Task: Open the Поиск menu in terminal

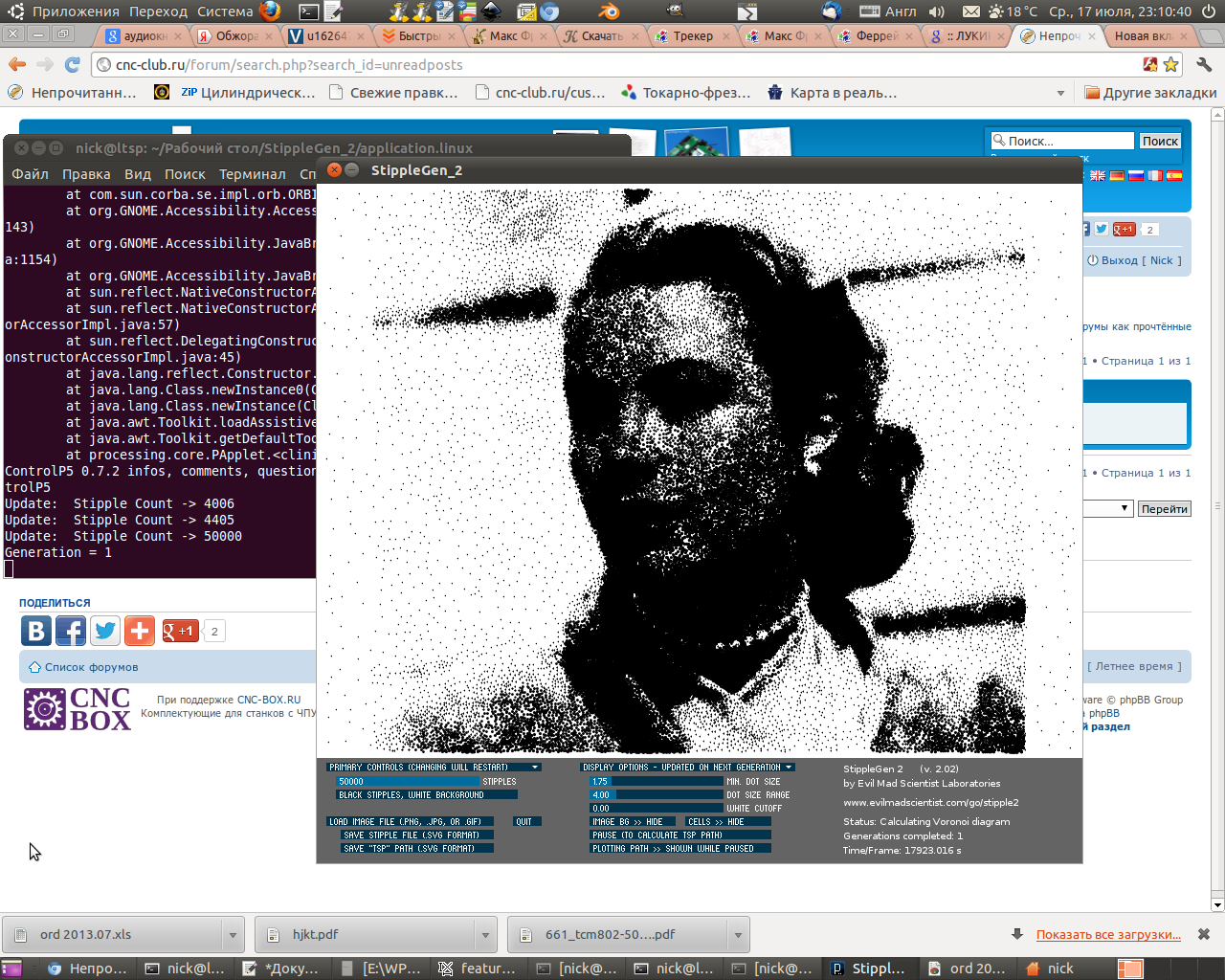Action: point(185,174)
